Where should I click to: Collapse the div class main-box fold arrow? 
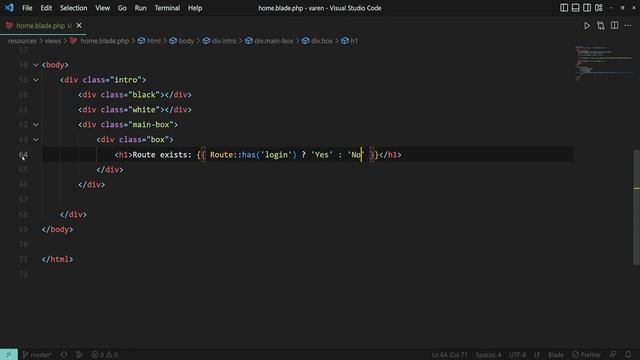[36, 125]
